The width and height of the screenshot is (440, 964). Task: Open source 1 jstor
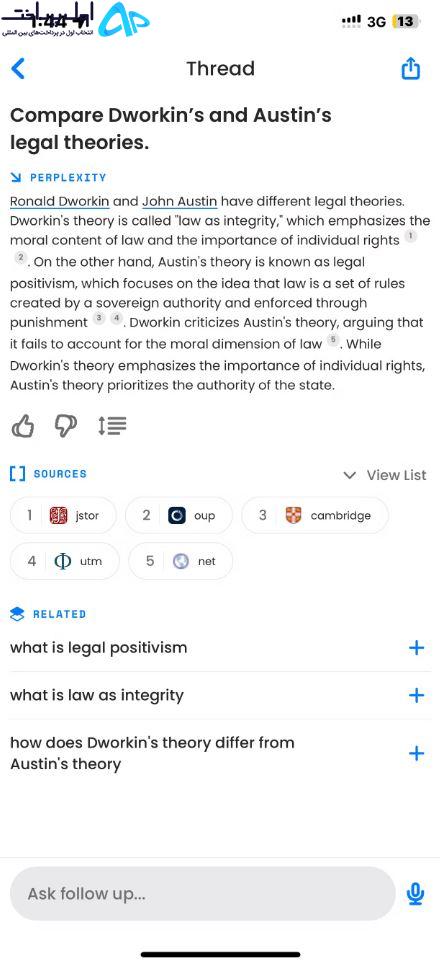tap(63, 515)
